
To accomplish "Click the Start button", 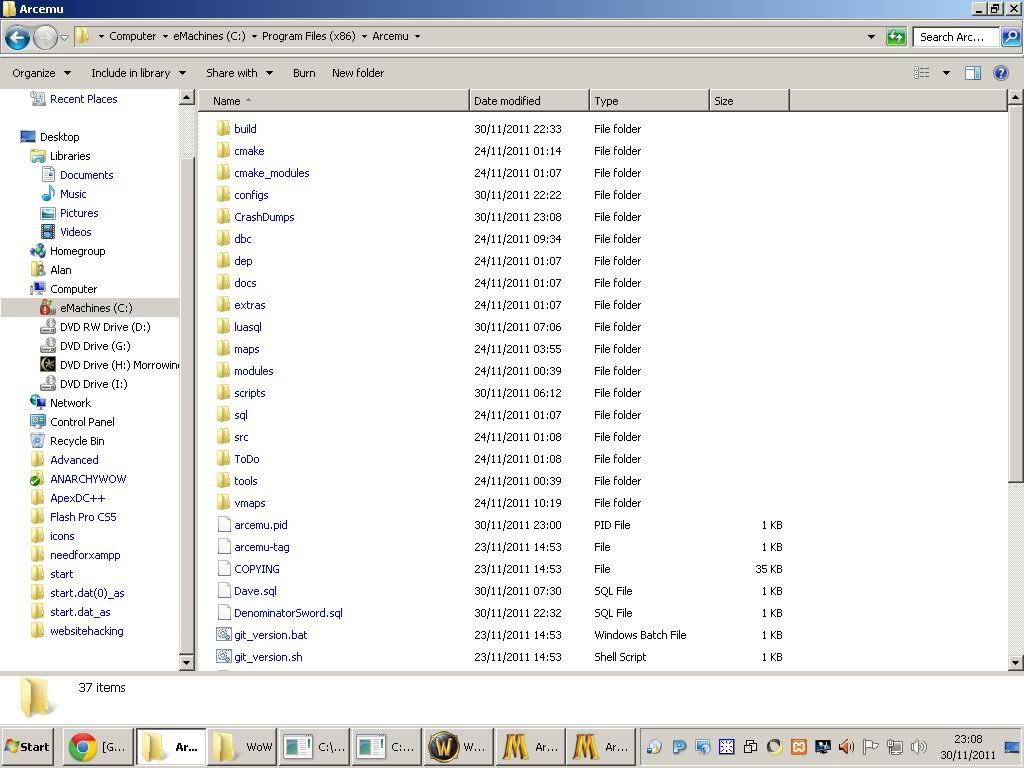I will coord(27,746).
